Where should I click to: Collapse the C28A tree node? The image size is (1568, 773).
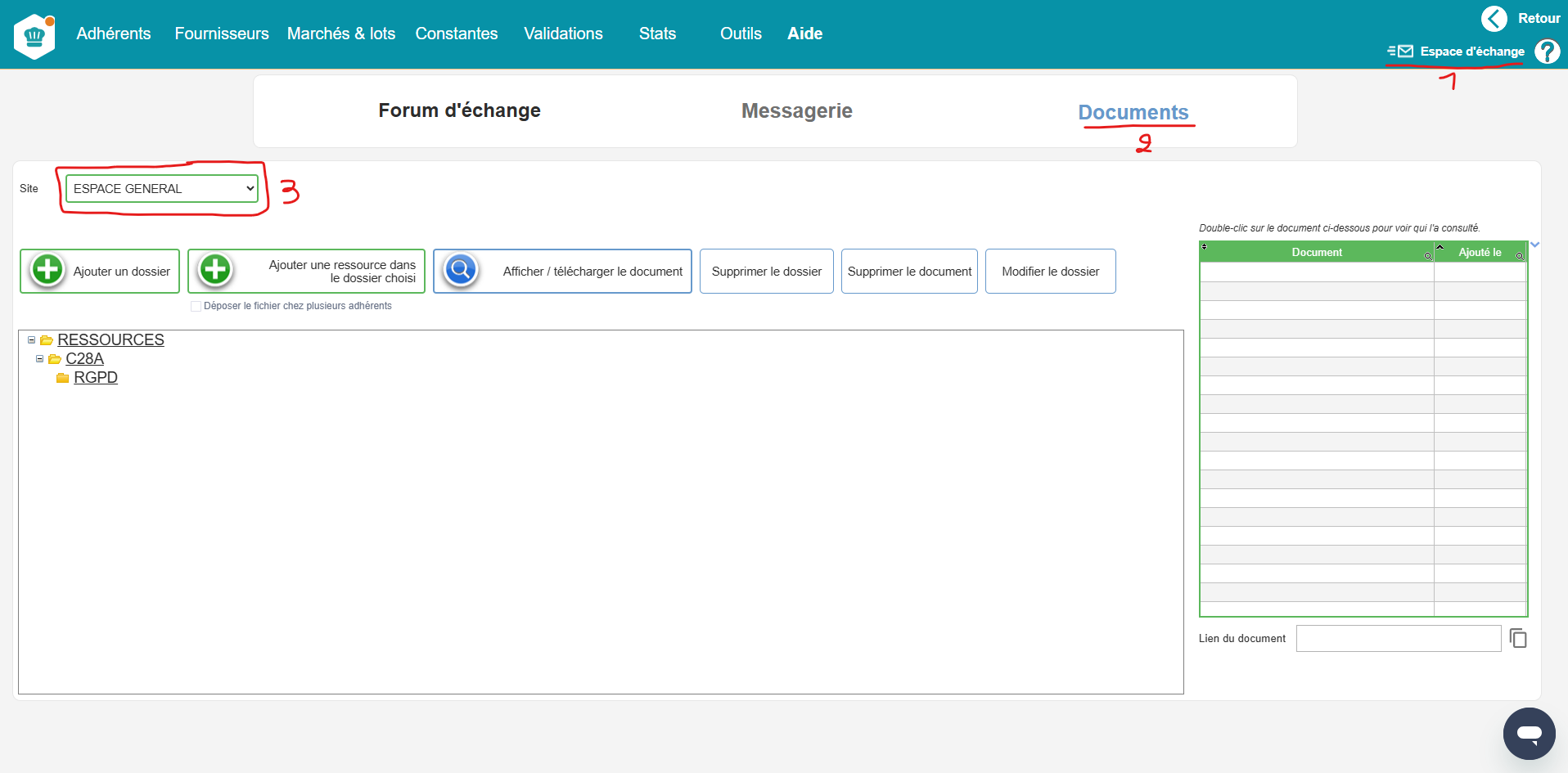[x=39, y=358]
